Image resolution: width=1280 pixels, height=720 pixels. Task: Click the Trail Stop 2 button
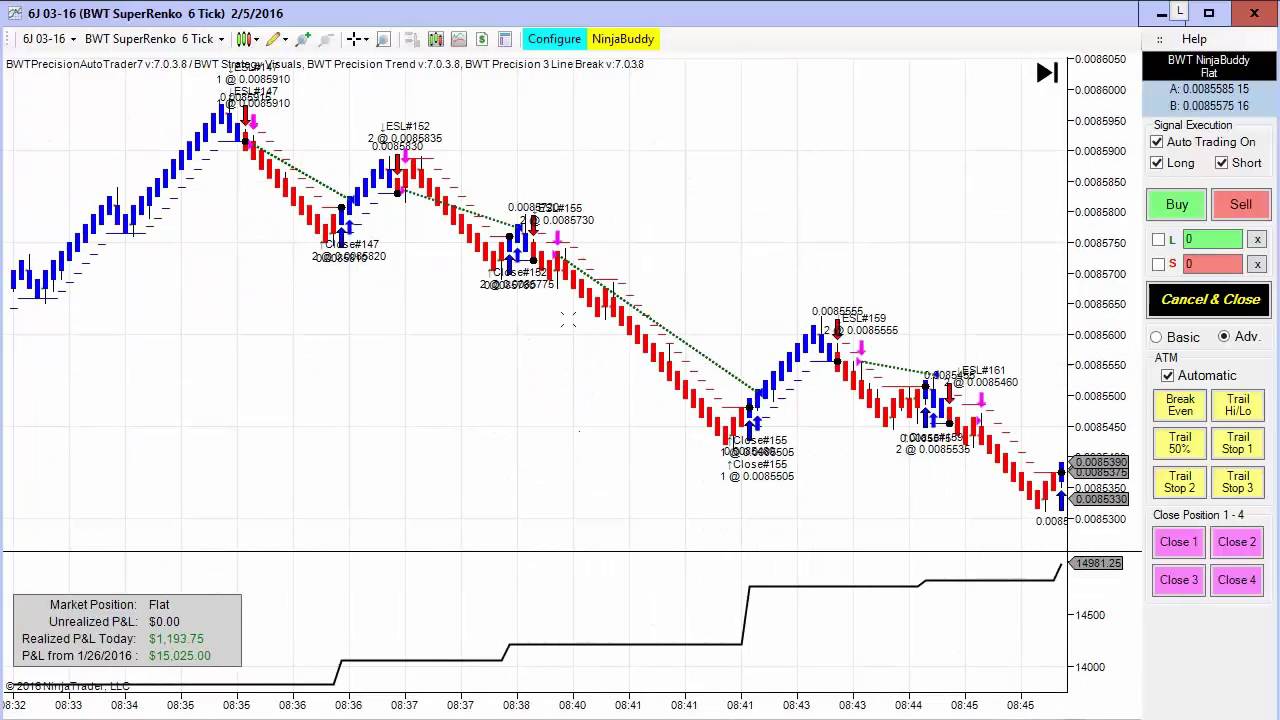coord(1180,482)
